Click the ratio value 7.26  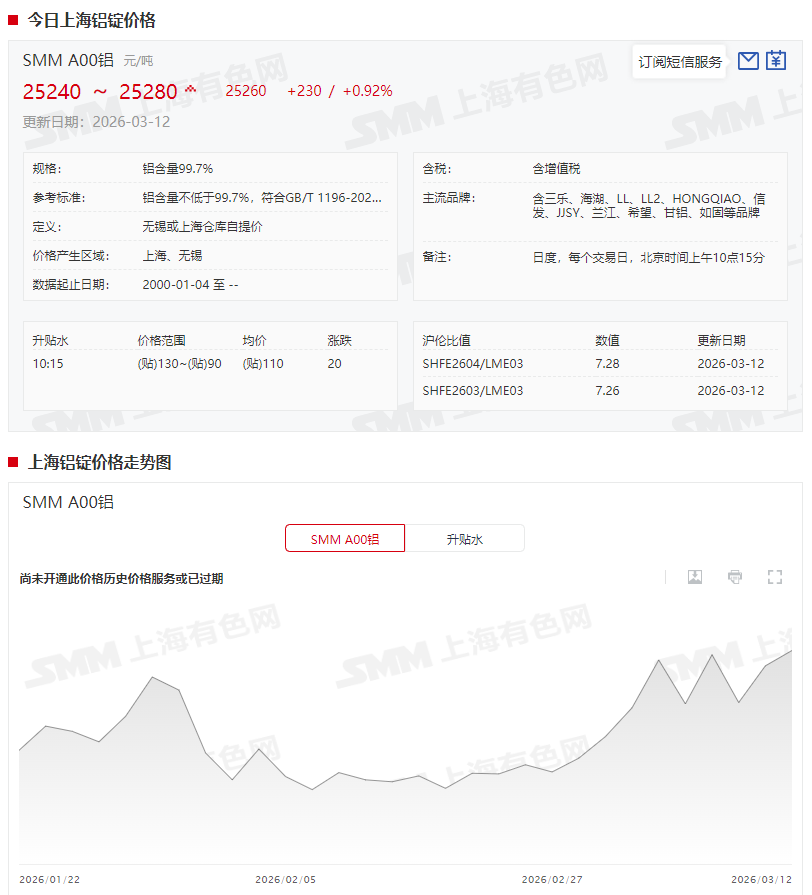[607, 390]
